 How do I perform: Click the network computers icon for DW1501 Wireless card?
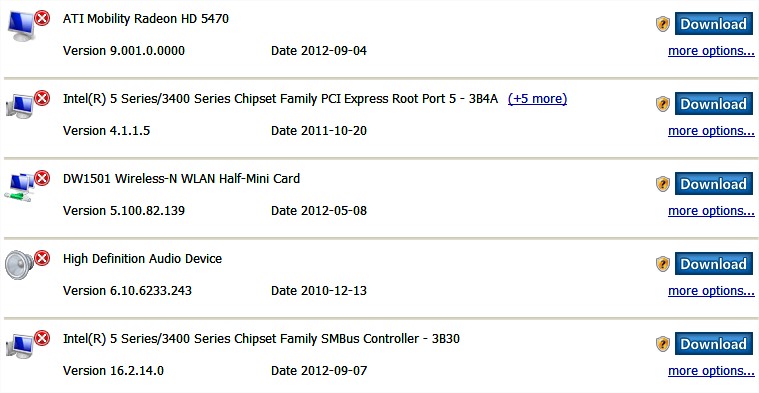pos(20,187)
